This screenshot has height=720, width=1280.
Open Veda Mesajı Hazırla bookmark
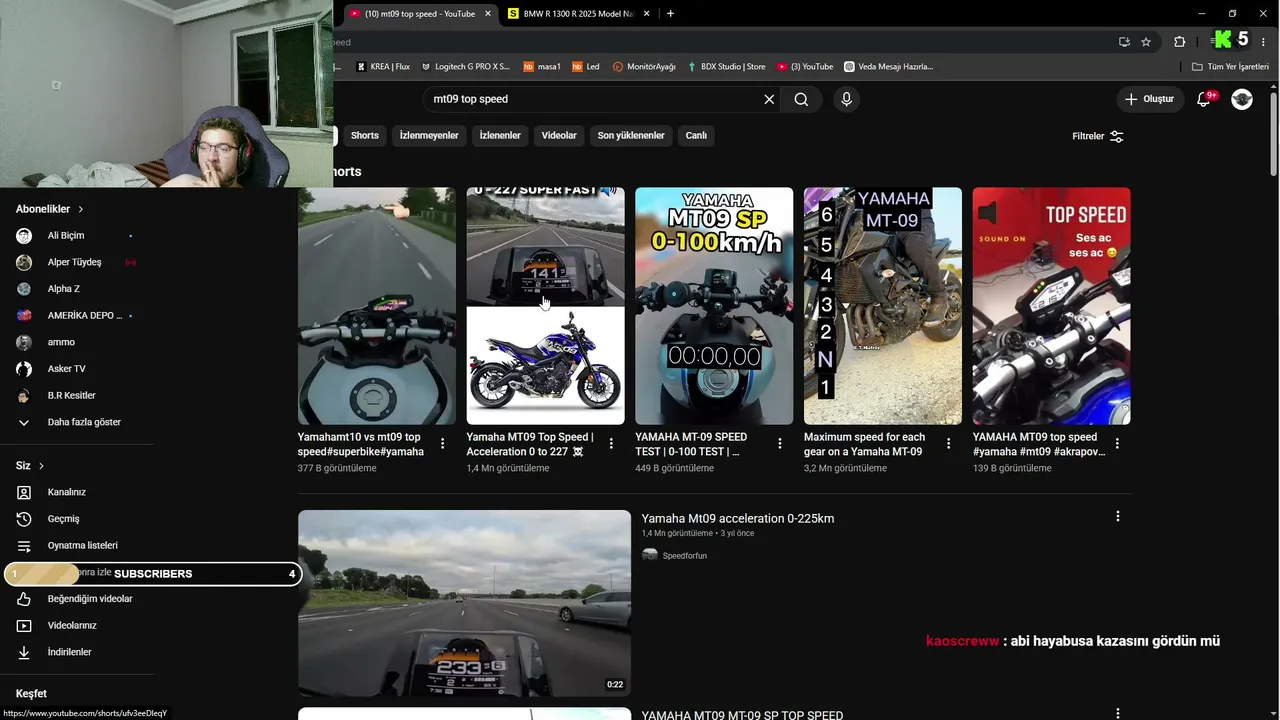tap(888, 67)
